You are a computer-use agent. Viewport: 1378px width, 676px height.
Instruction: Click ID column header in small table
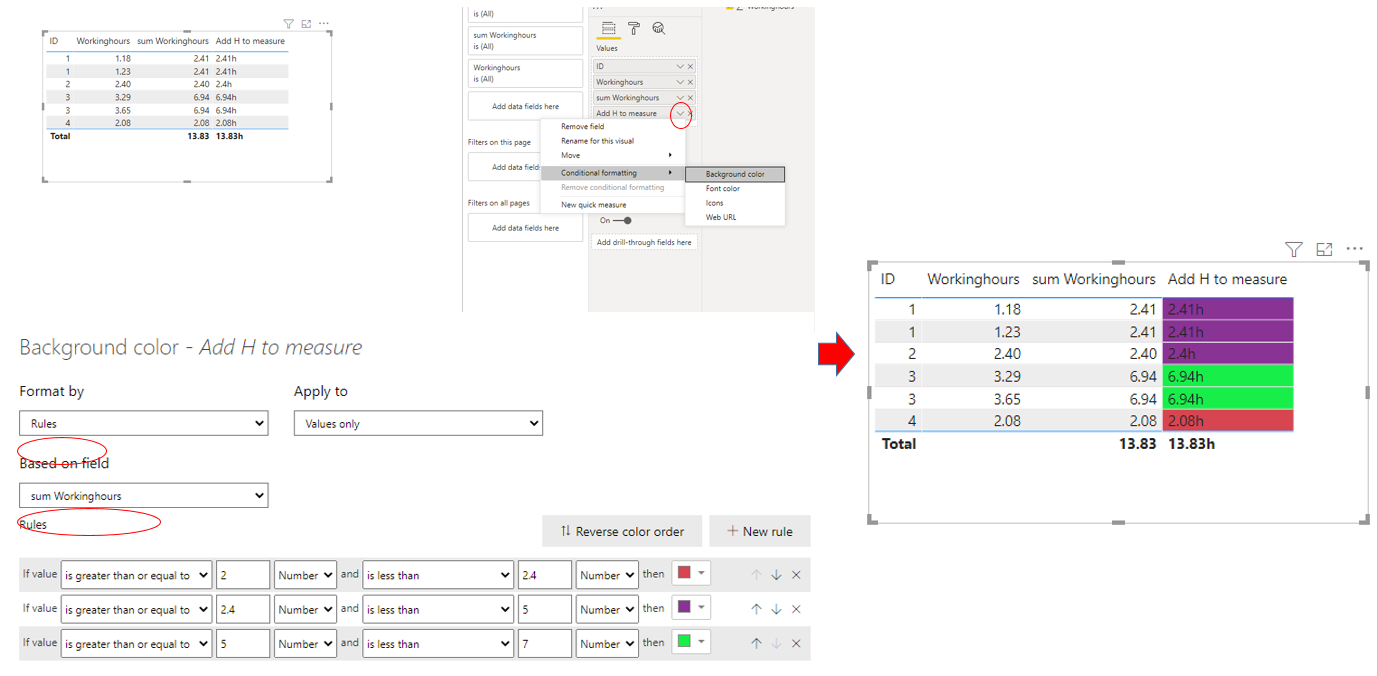coord(54,41)
